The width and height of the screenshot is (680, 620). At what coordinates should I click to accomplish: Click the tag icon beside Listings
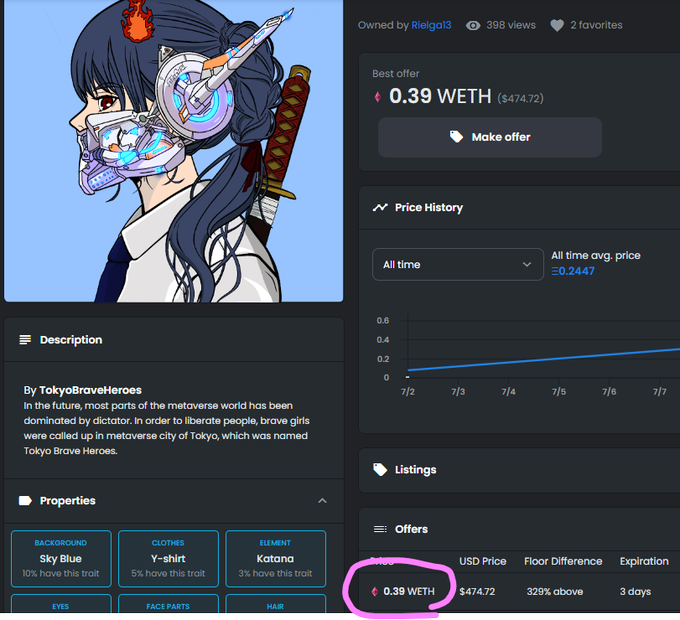[380, 470]
